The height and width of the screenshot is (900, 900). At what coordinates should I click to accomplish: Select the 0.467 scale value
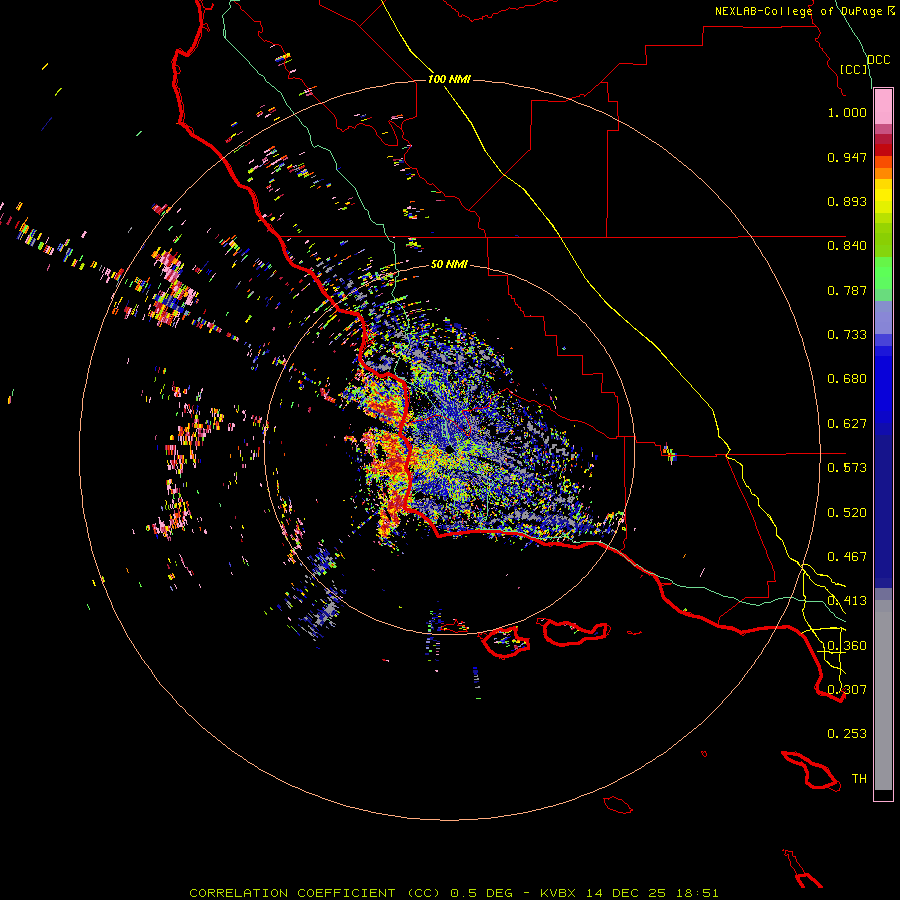(847, 557)
